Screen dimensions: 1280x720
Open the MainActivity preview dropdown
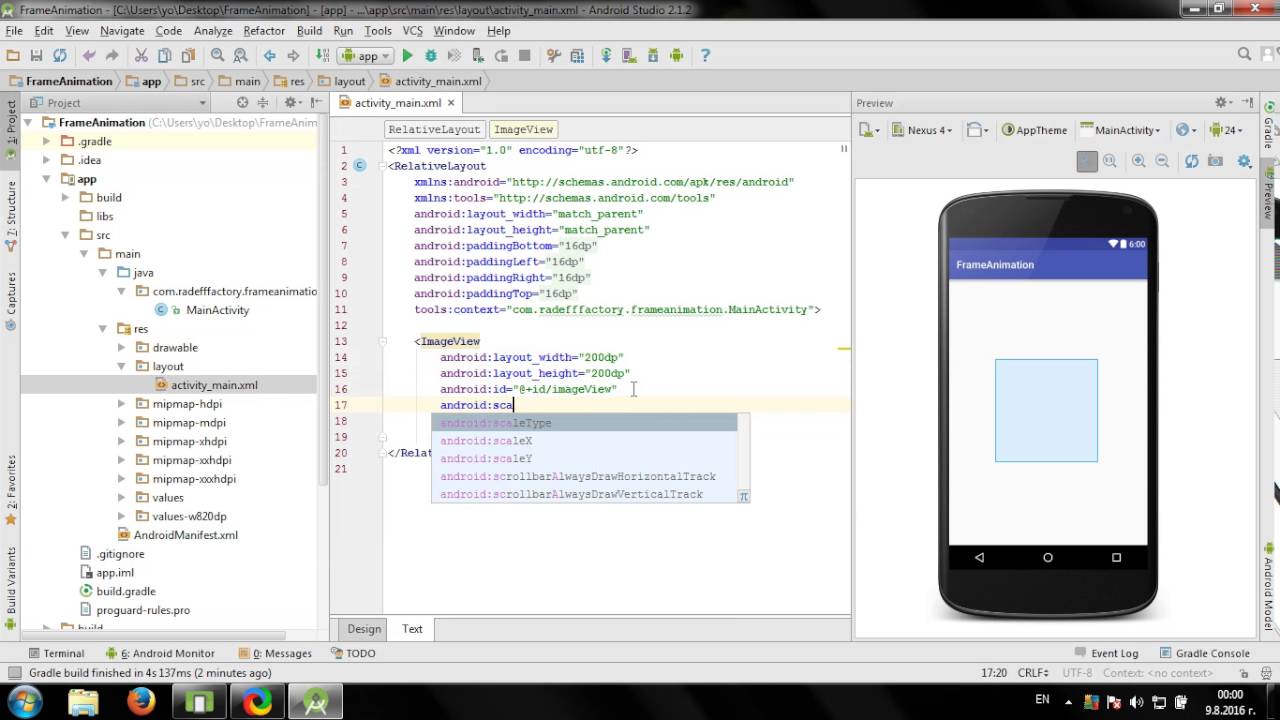1120,130
